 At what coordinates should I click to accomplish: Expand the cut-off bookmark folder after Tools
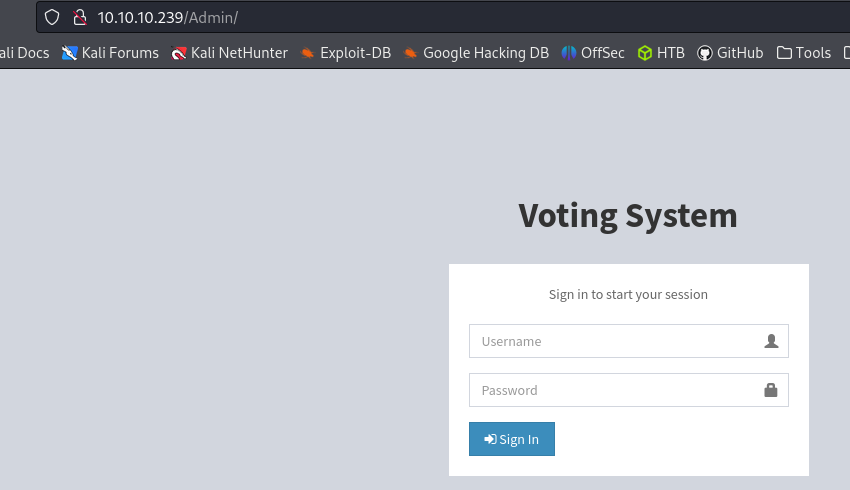pos(846,53)
